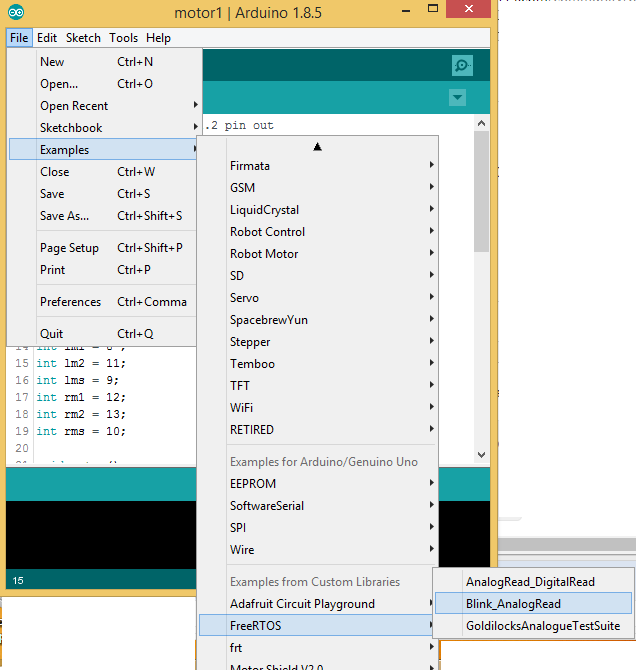Open AnalogRead_DigitalRead example

[x=530, y=581]
